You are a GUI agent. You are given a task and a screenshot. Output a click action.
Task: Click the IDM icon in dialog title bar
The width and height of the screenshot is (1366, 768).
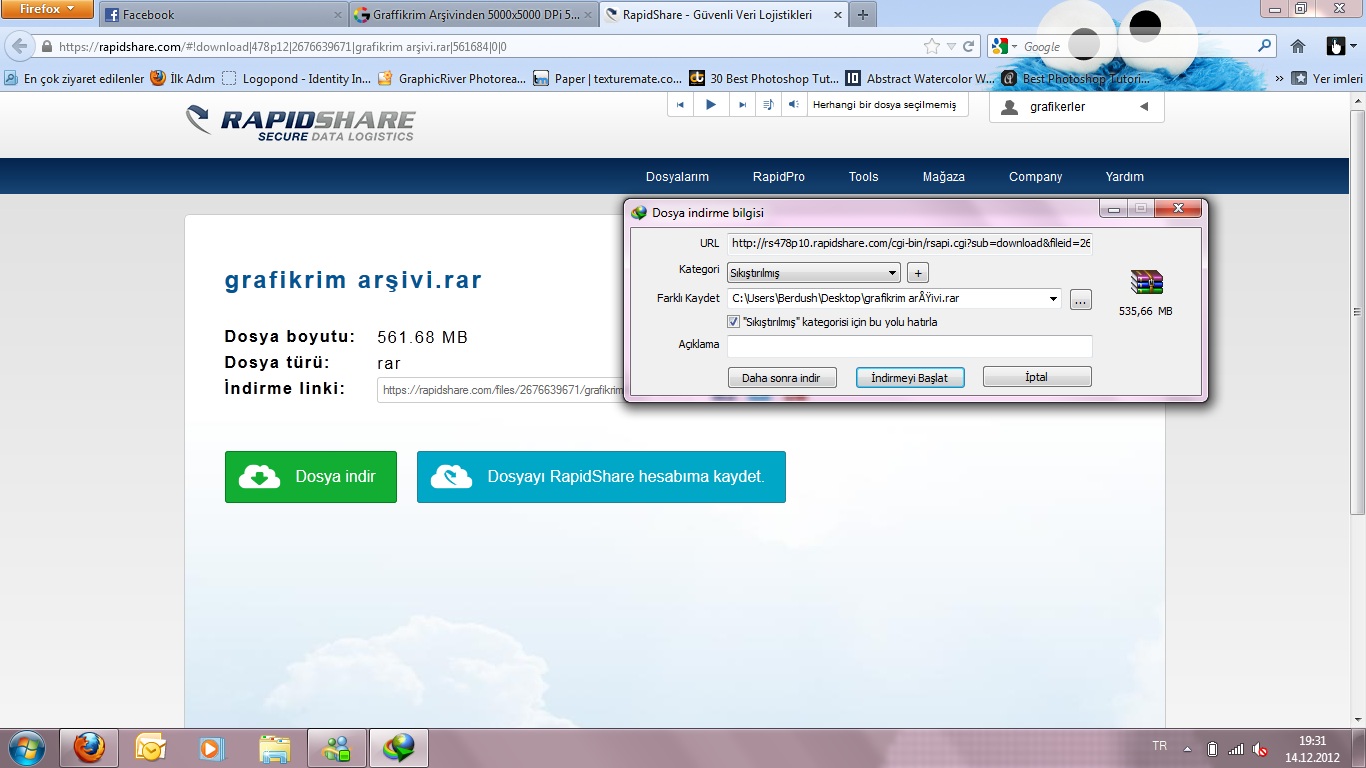tap(640, 213)
